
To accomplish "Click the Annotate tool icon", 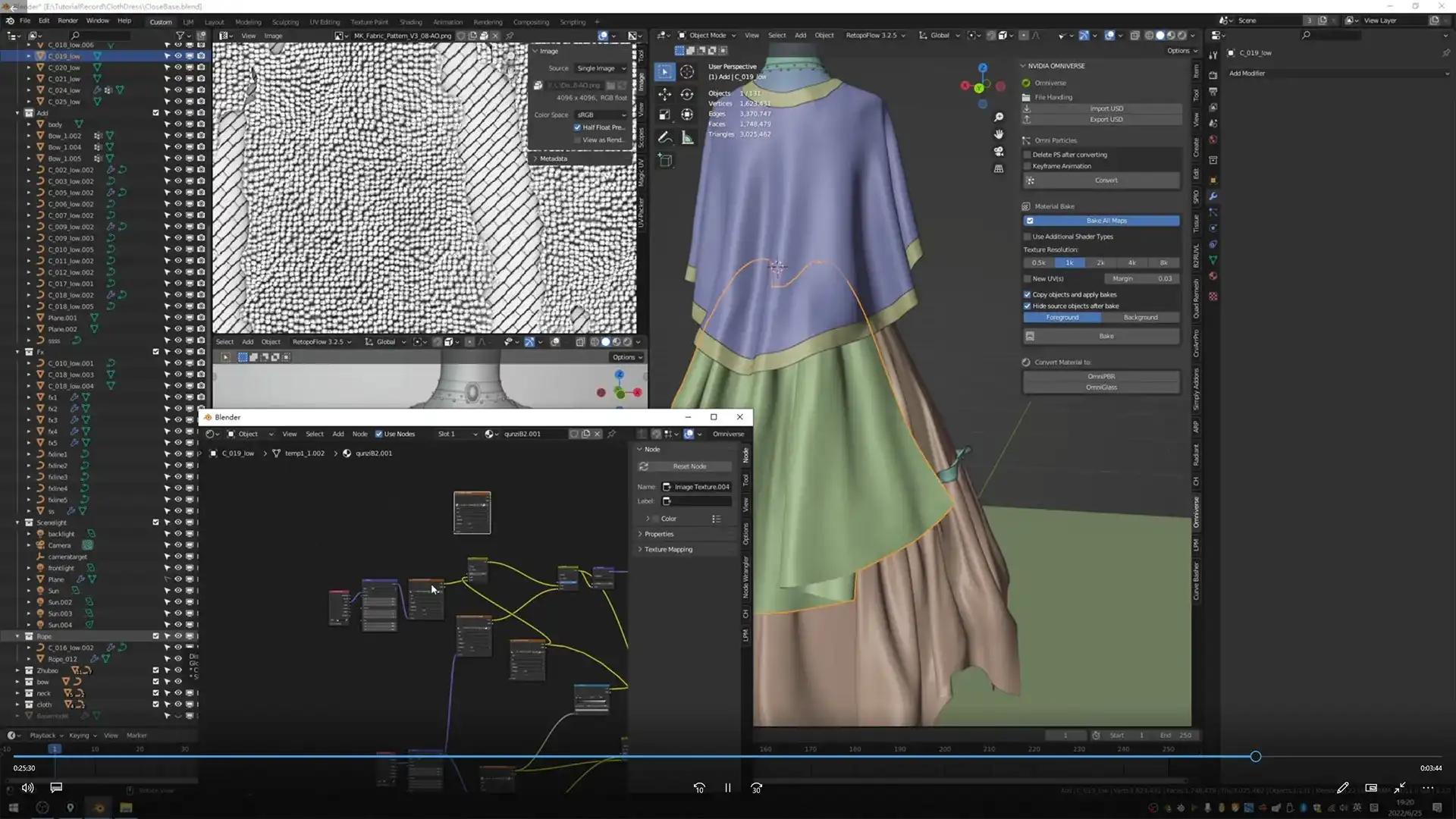I will tap(664, 137).
